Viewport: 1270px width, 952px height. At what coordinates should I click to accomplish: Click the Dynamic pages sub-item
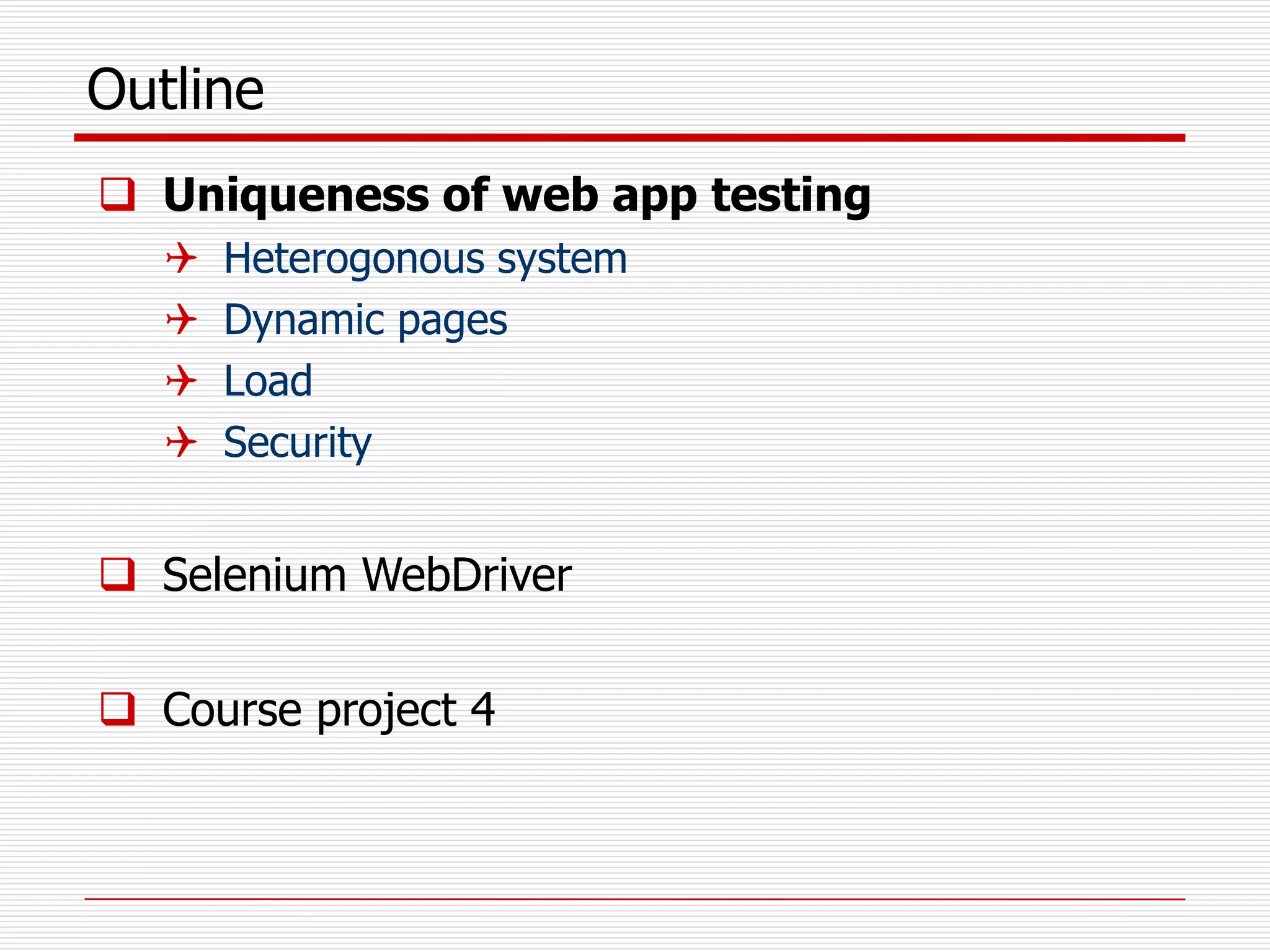click(365, 320)
